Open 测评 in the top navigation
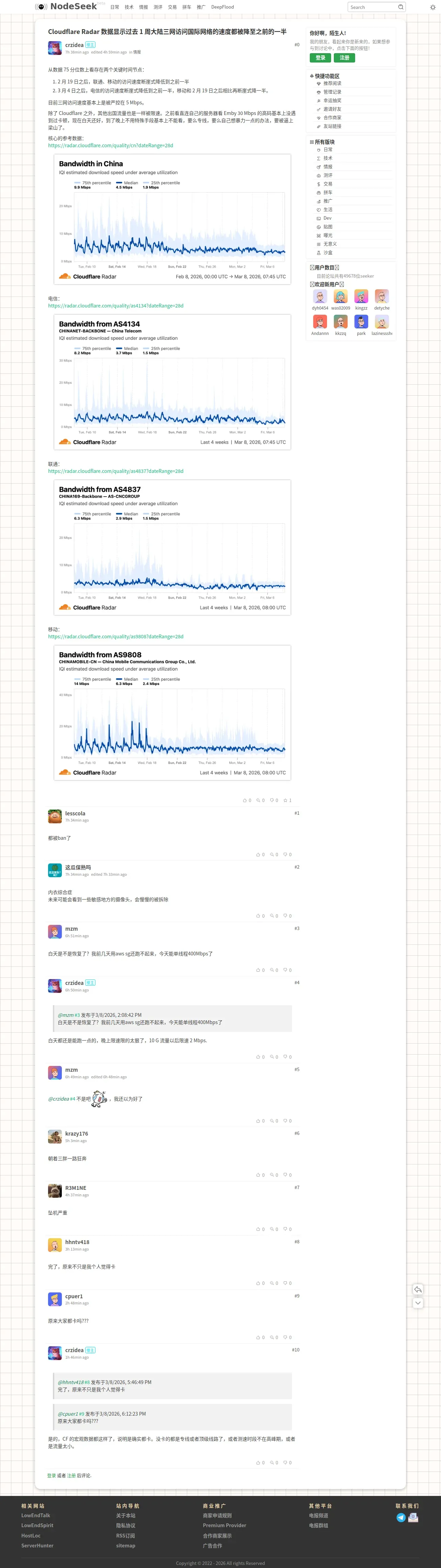Screen dimensions: 441x1568 tap(158, 7)
